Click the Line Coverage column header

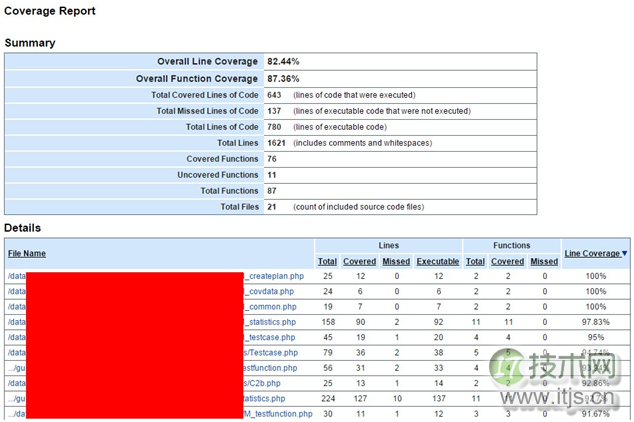pos(592,254)
